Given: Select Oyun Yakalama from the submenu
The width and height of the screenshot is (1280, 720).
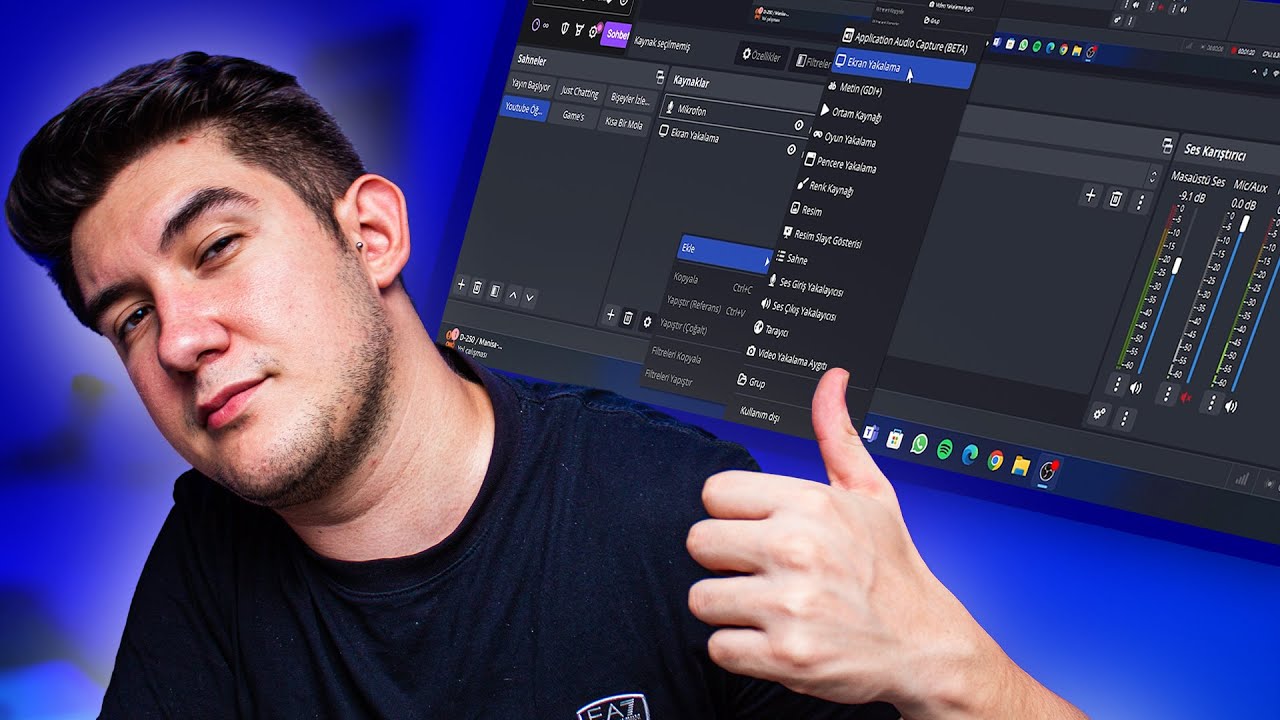Looking at the screenshot, I should pos(844,139).
